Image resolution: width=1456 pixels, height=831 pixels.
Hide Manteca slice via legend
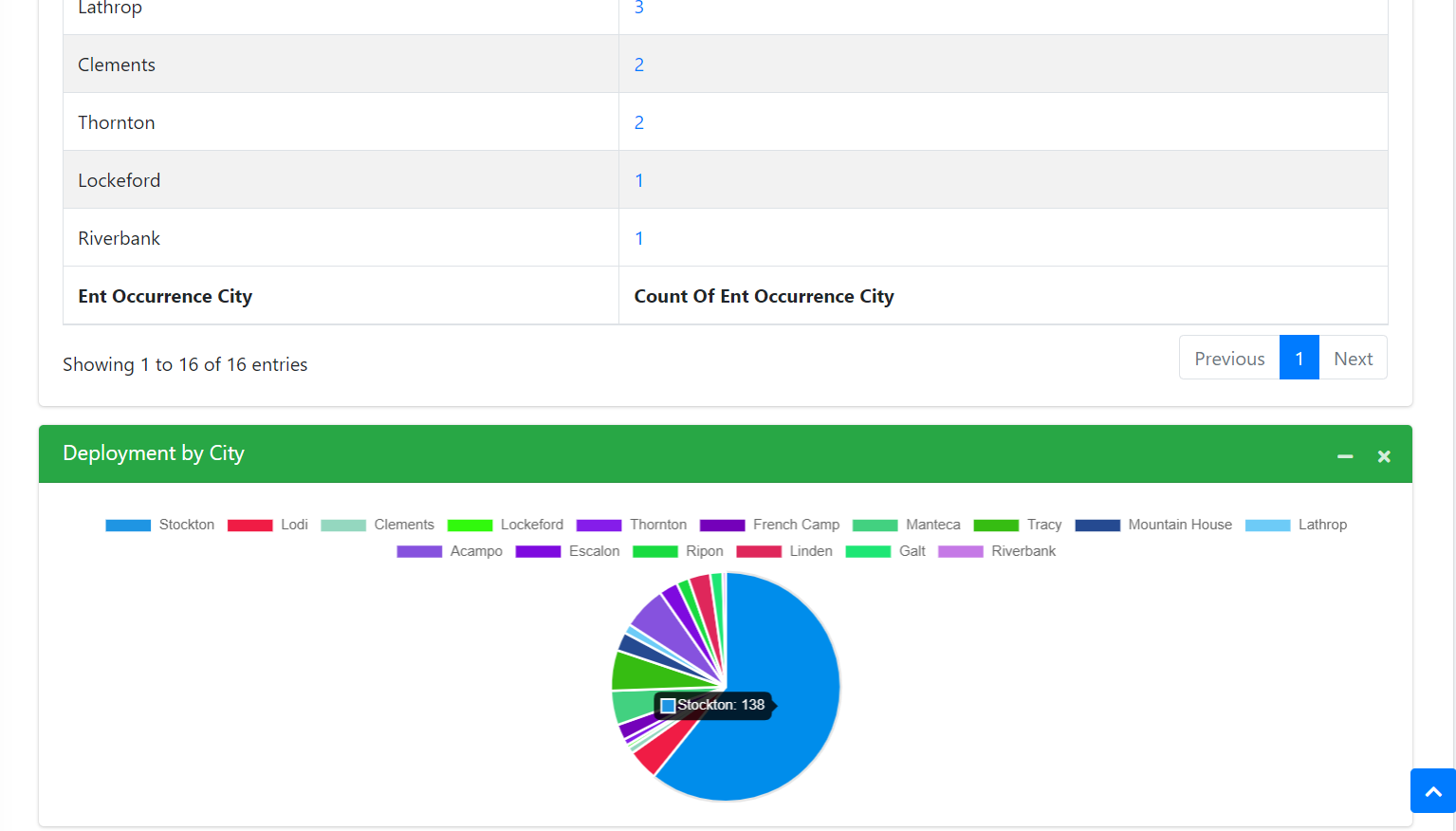tap(906, 525)
